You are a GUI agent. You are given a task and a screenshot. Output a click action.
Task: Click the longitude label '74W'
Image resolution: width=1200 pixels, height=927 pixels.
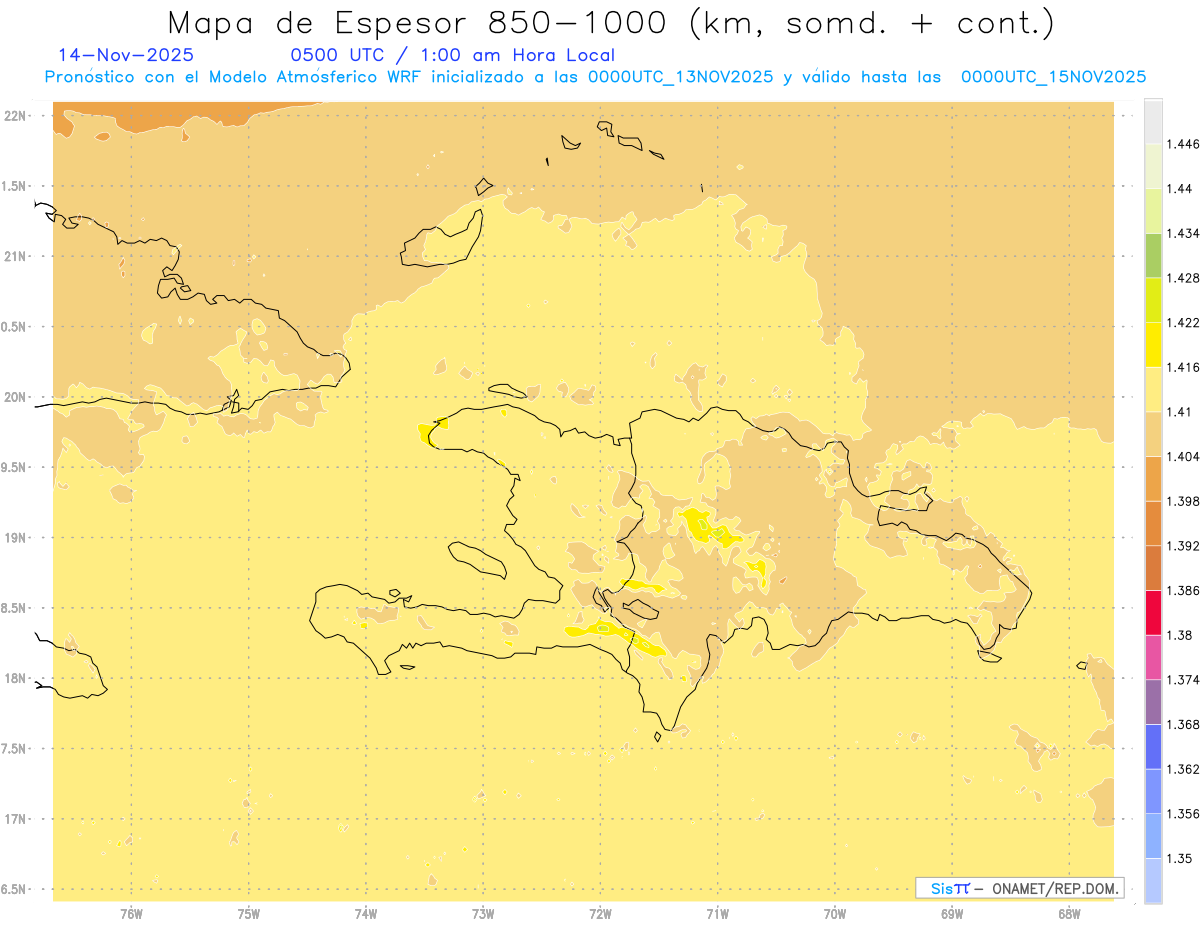click(x=366, y=914)
